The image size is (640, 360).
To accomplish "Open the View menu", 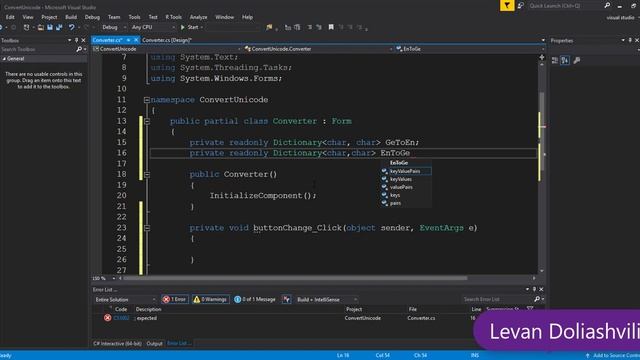I will click(x=28, y=17).
